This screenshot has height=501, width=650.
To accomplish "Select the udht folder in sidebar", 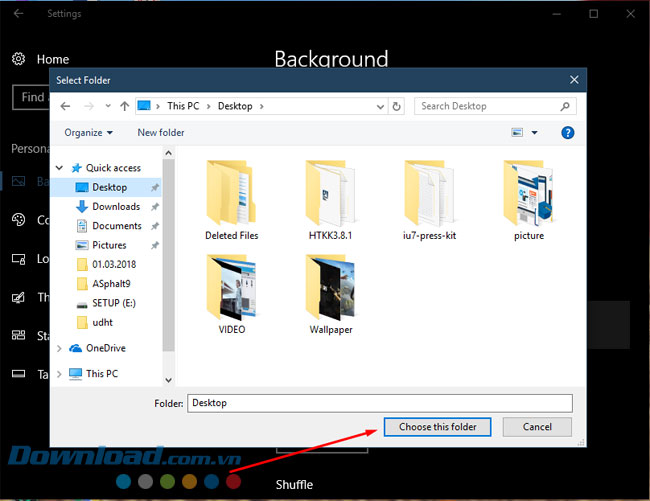I will pos(102,322).
